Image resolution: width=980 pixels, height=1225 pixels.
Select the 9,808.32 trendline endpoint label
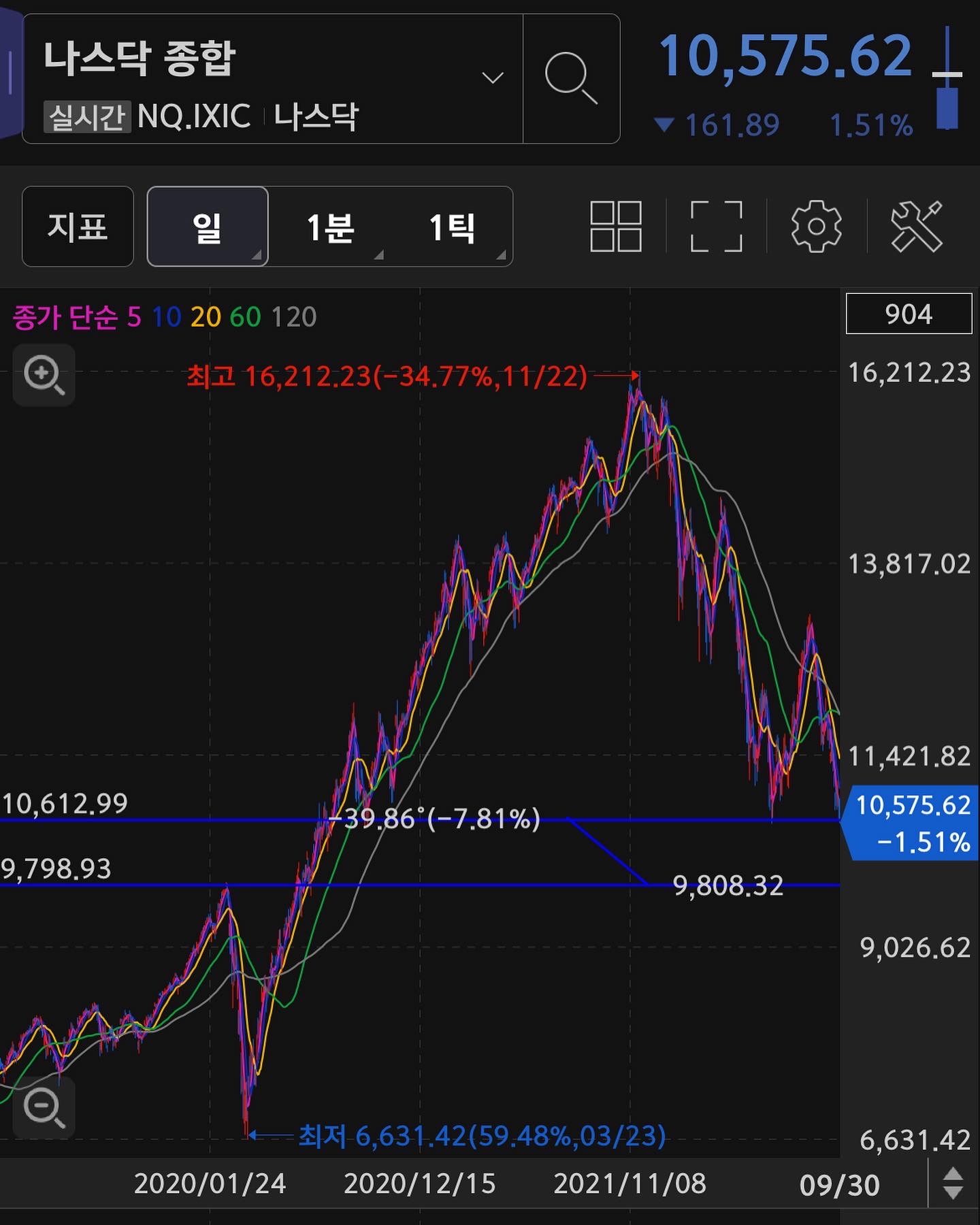coord(728,885)
